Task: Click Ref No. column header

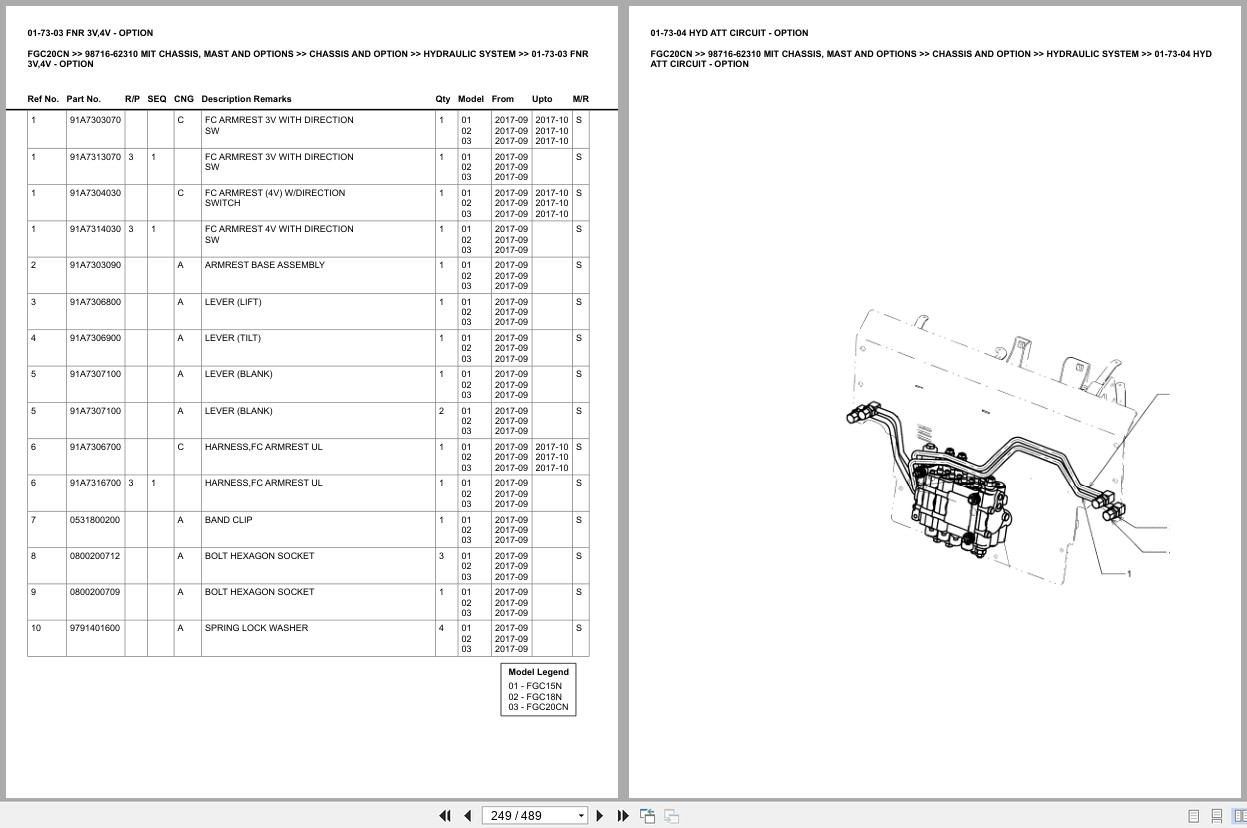Action: 43,99
